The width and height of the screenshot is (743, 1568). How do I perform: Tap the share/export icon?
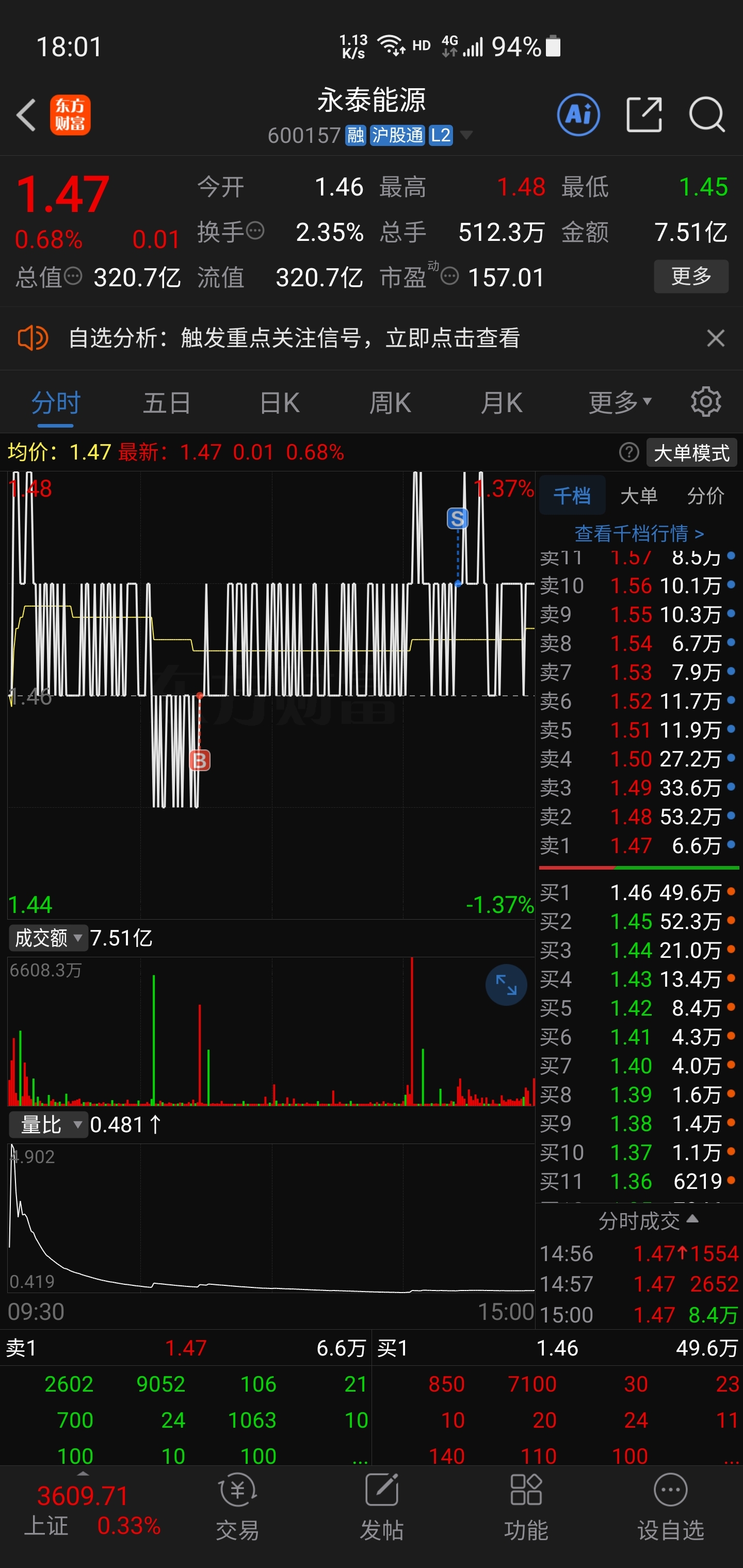644,115
